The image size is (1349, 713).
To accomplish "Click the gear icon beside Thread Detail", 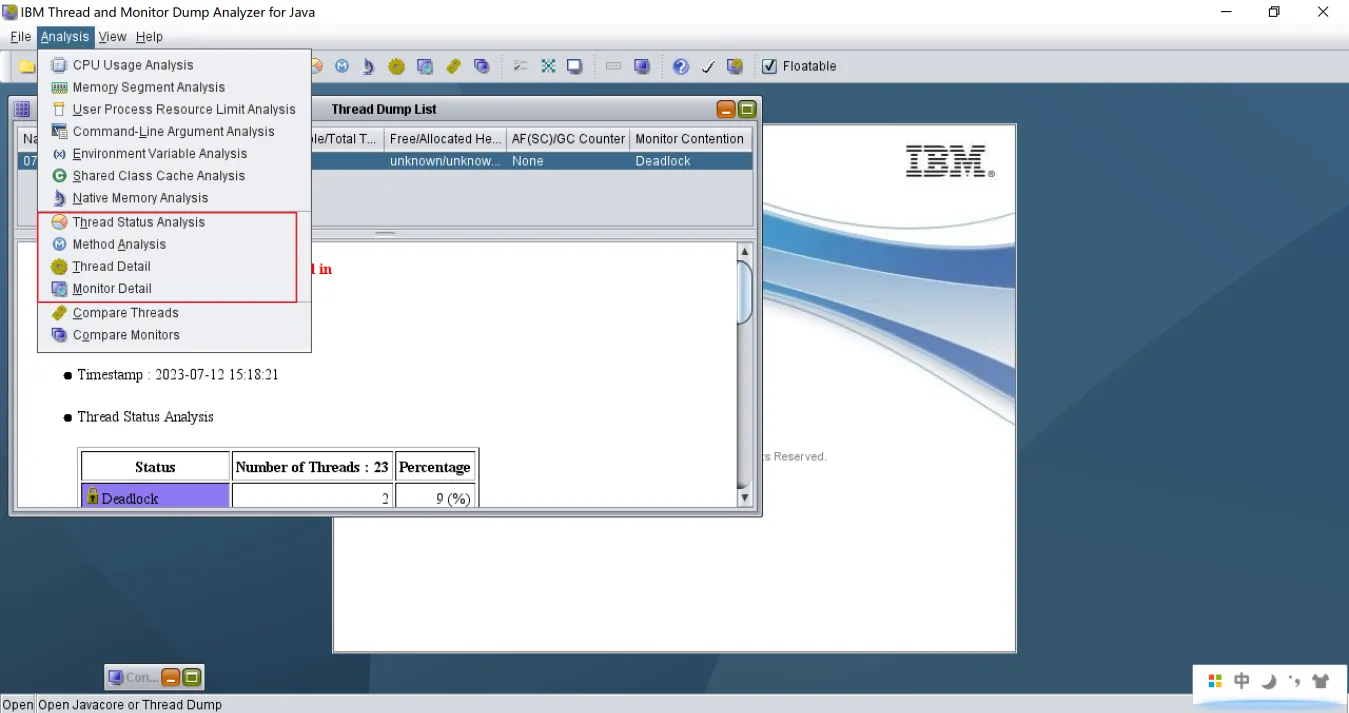I will [59, 266].
